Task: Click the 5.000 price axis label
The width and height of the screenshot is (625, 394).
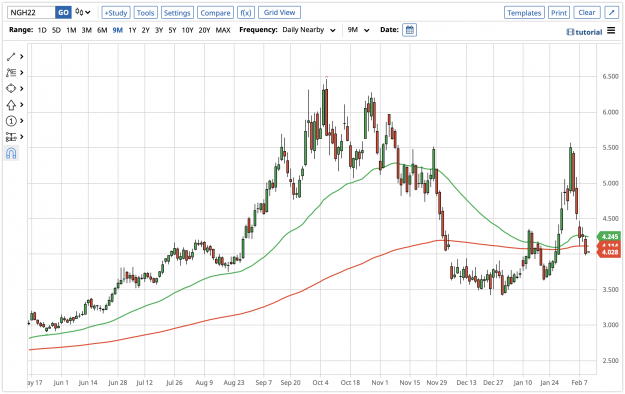Action: tap(610, 183)
